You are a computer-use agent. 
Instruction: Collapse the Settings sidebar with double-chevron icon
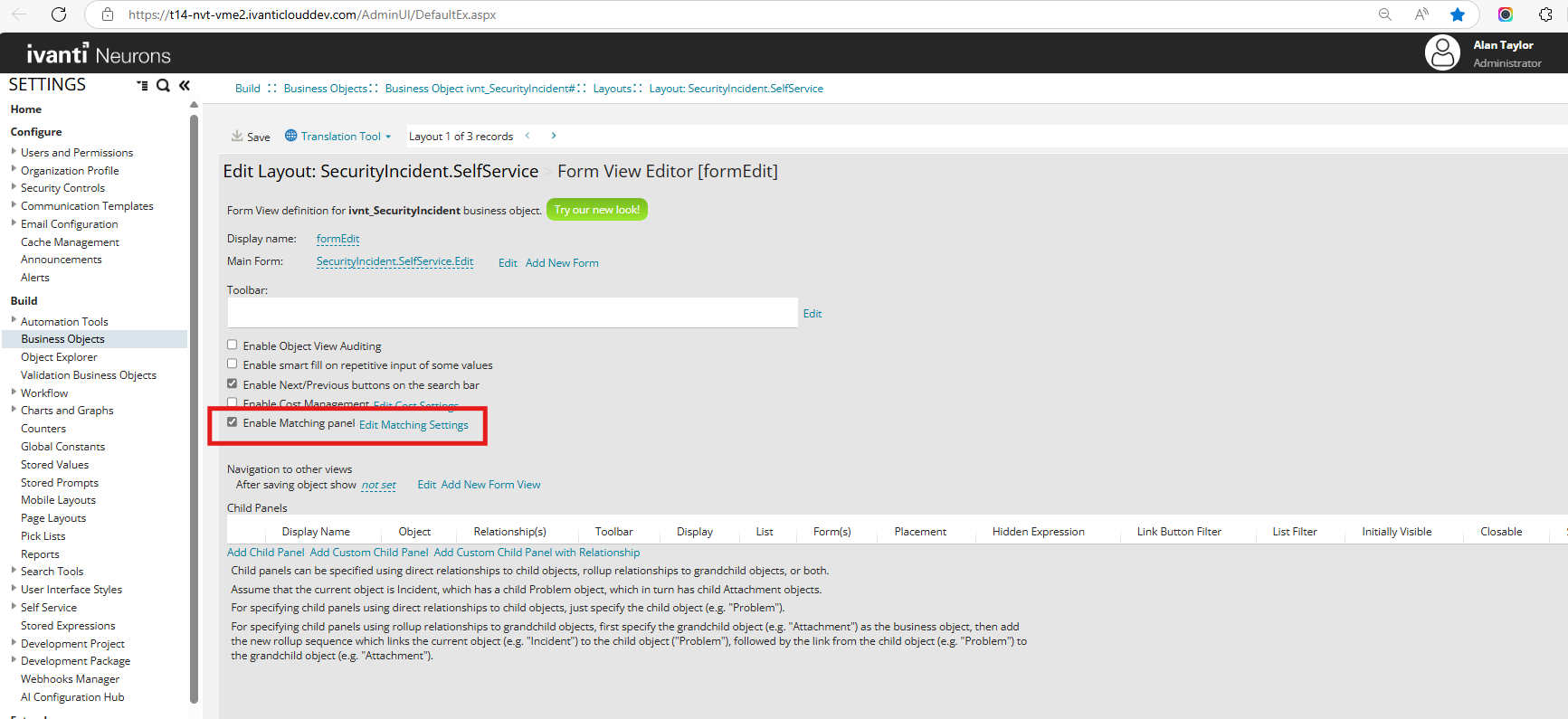(185, 85)
